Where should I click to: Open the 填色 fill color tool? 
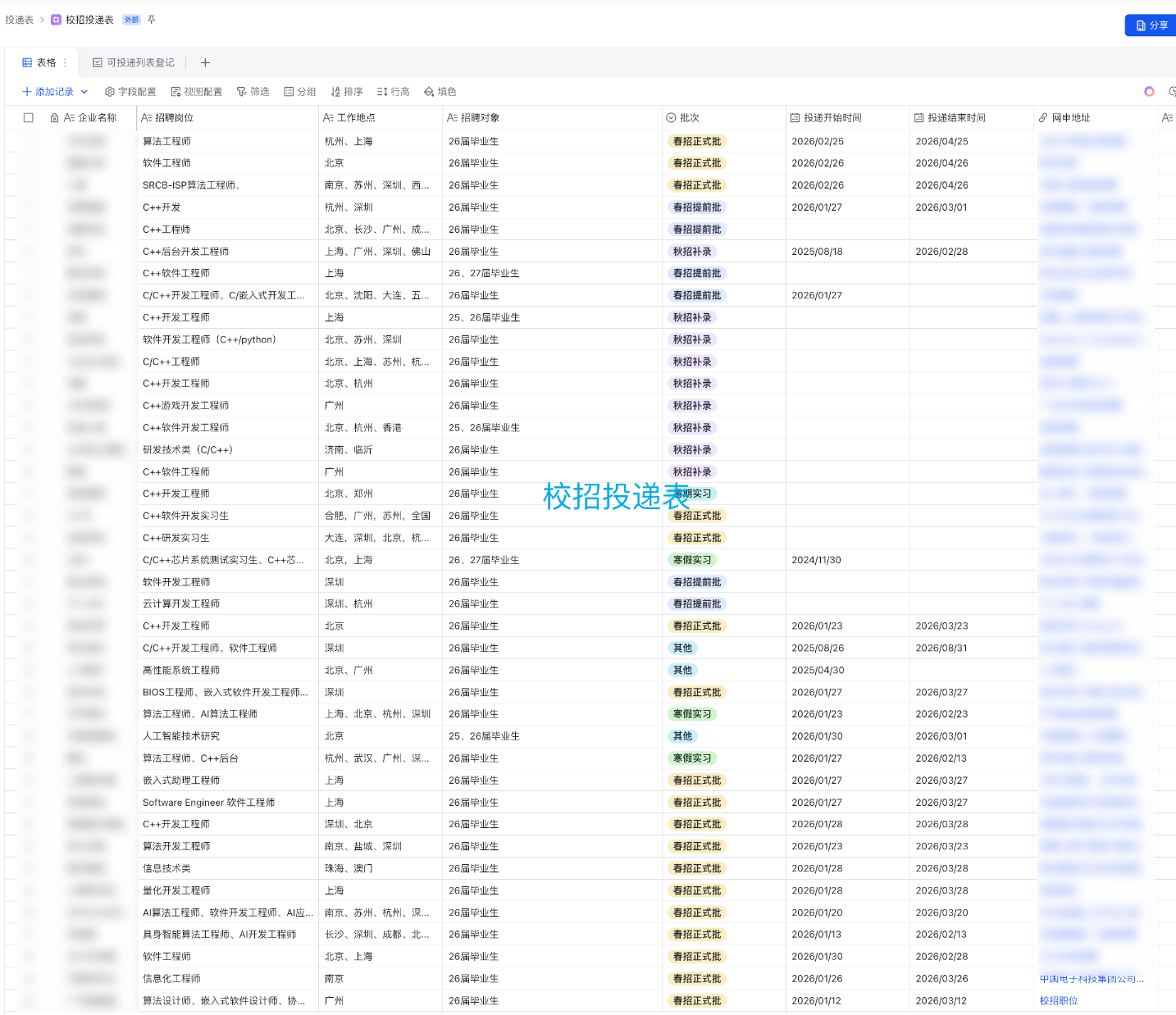point(440,92)
